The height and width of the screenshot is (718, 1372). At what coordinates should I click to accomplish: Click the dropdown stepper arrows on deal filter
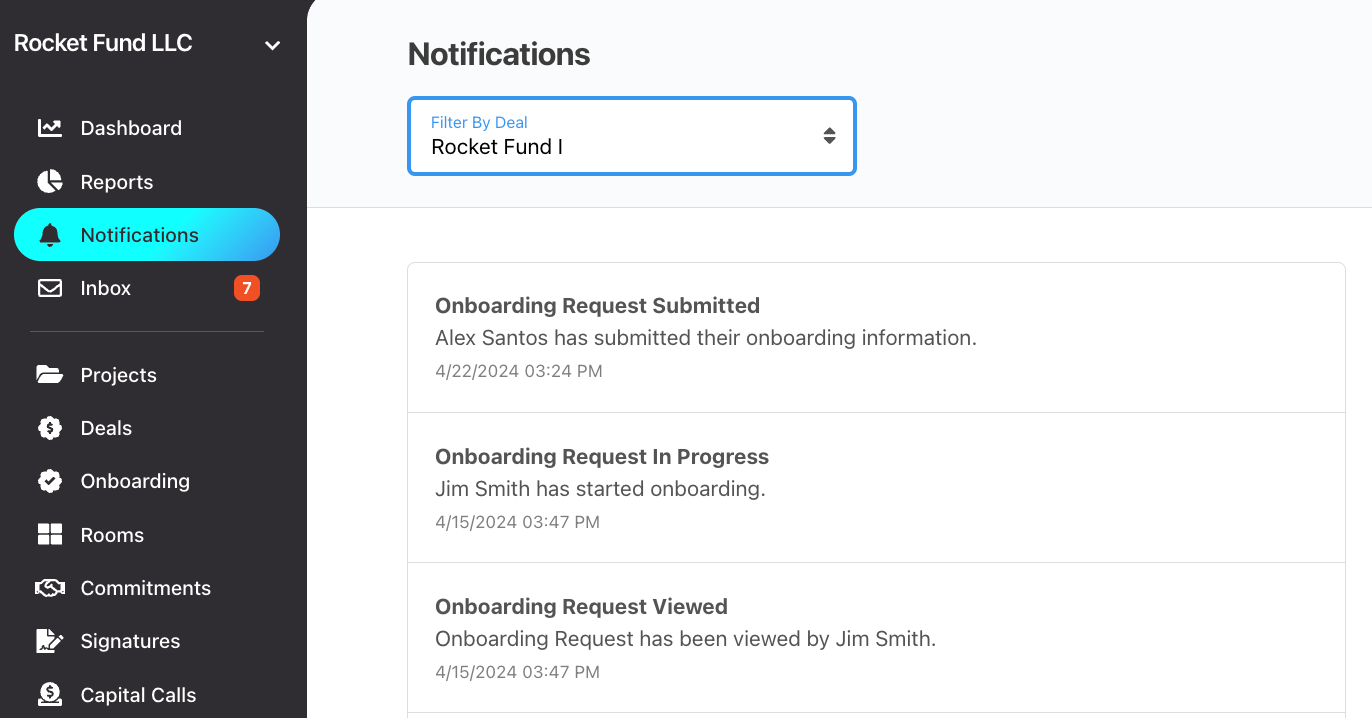[830, 135]
